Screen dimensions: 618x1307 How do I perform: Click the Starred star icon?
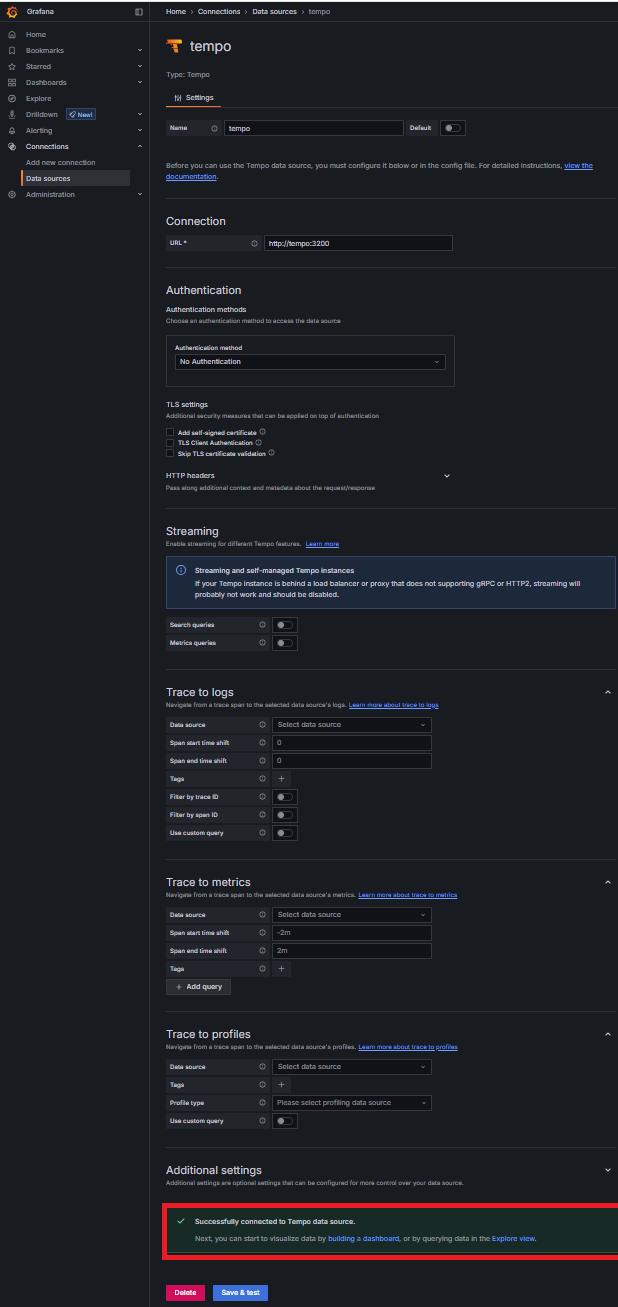[12, 66]
